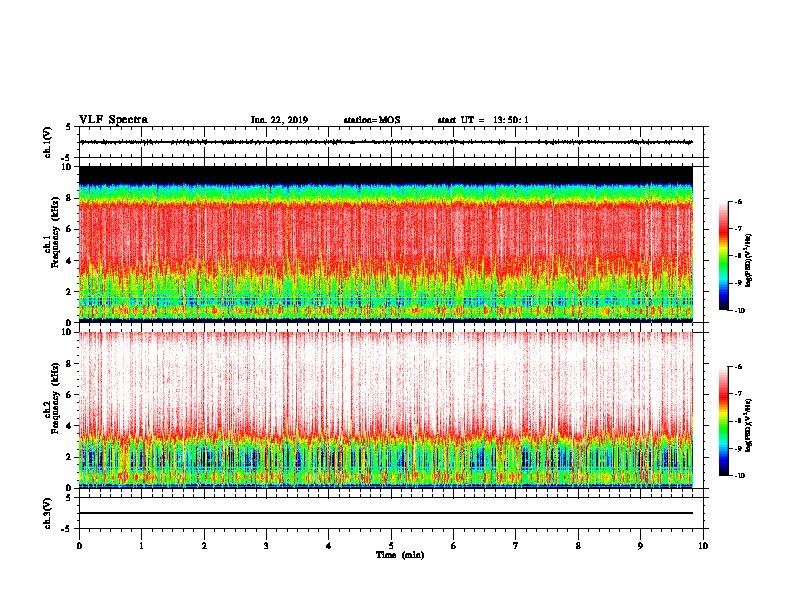The image size is (792, 612).
Task: Click the ch.3 flat voltage trace
Action: click(386, 513)
